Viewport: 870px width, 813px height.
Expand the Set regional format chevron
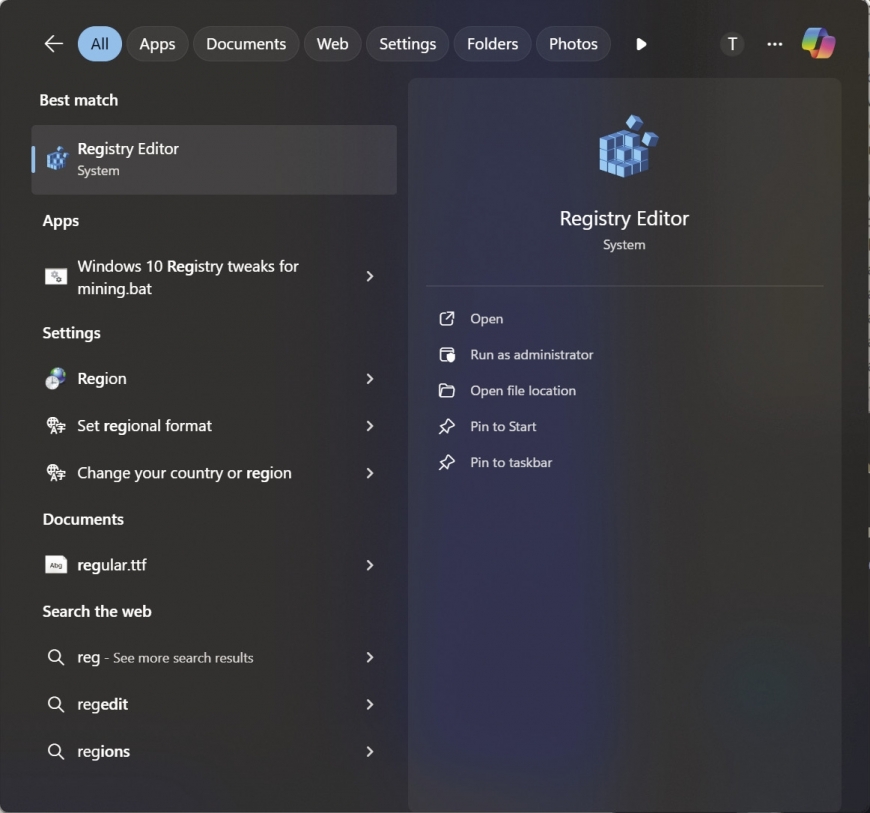coord(370,426)
